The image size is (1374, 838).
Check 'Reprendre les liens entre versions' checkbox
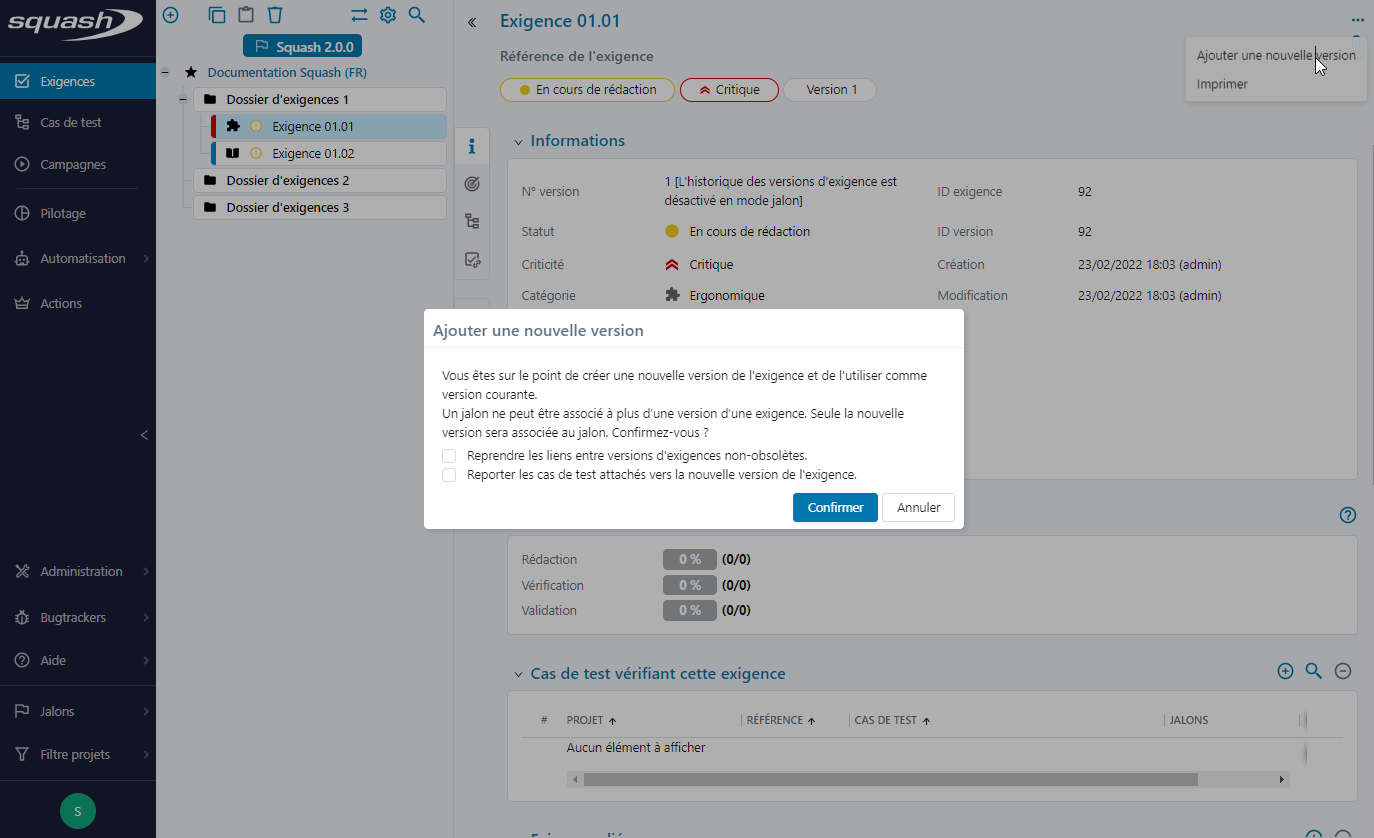click(x=450, y=456)
